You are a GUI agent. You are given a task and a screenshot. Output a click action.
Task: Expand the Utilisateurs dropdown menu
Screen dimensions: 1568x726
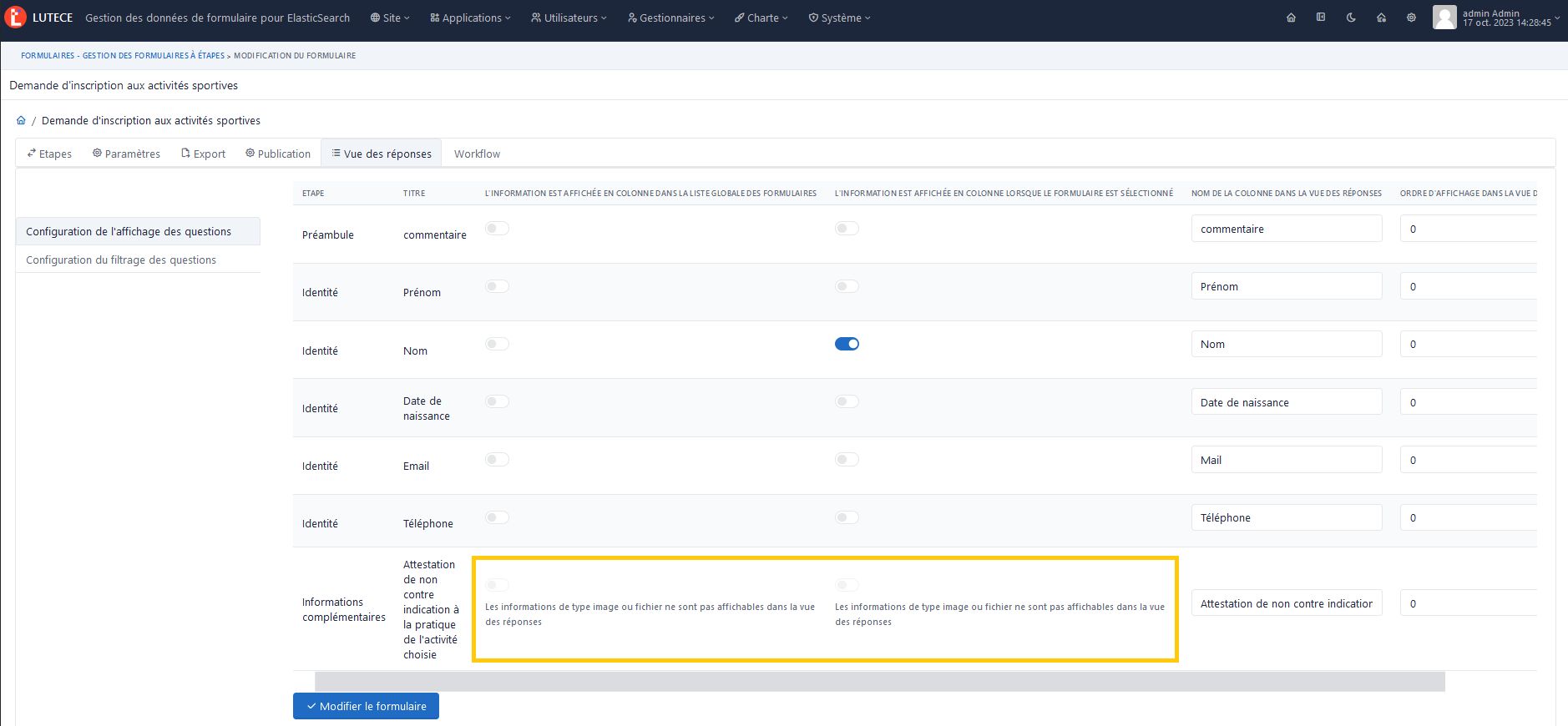coord(569,18)
